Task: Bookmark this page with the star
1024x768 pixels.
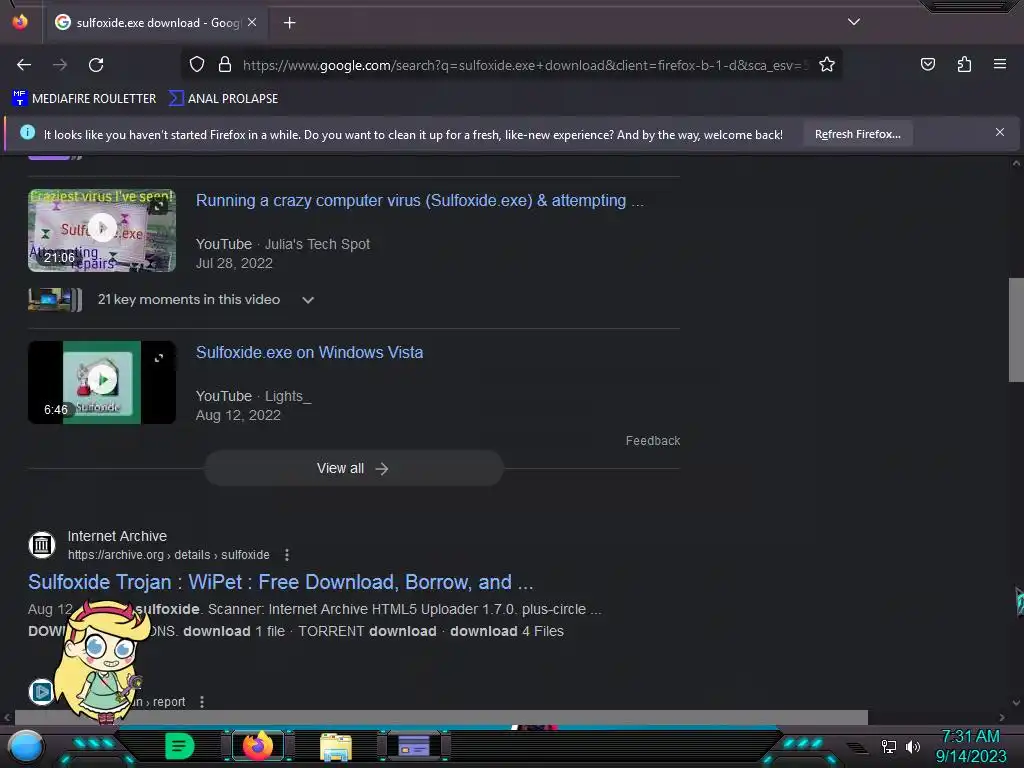Action: [x=827, y=64]
